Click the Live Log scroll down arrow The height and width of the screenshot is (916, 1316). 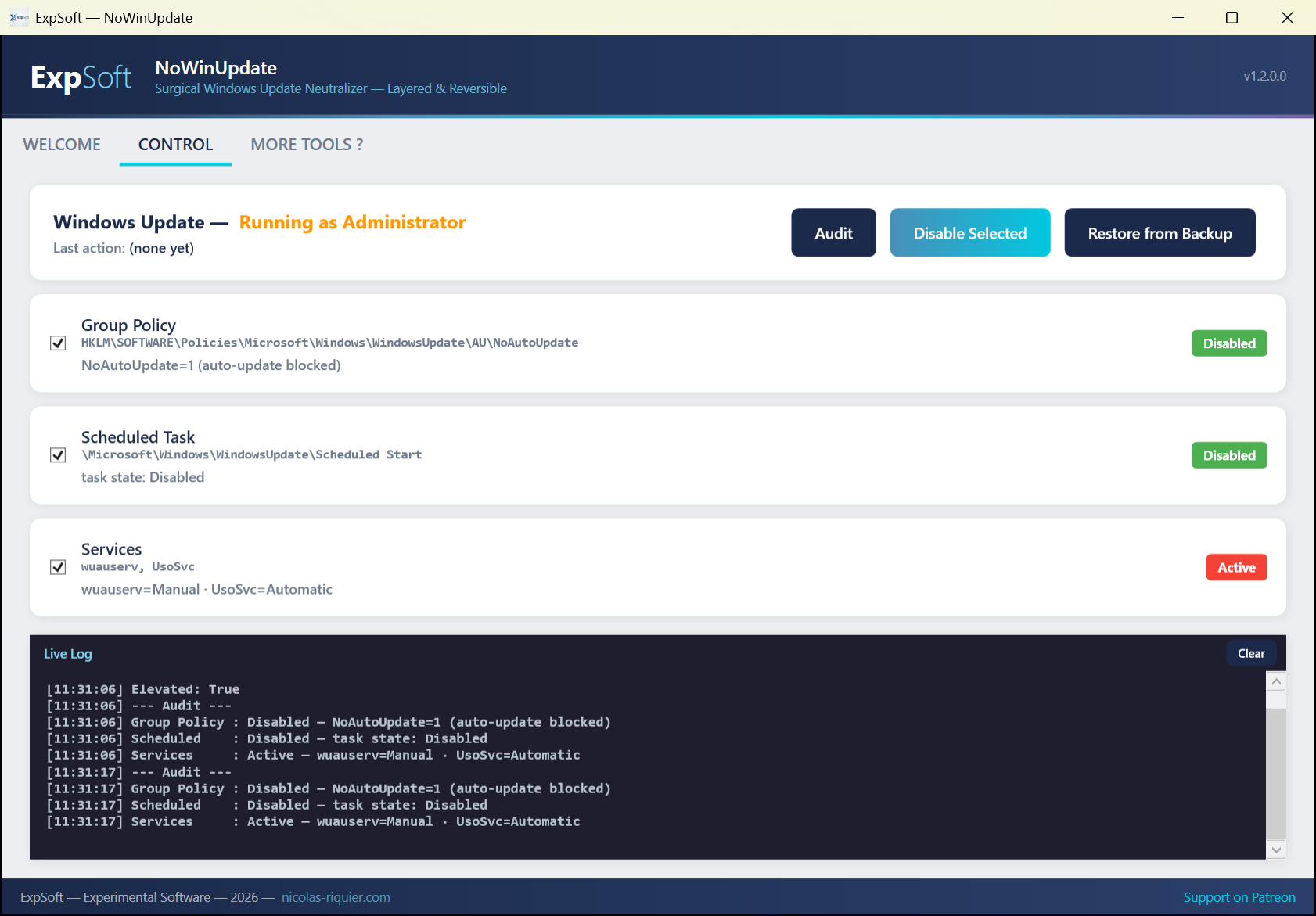point(1276,850)
